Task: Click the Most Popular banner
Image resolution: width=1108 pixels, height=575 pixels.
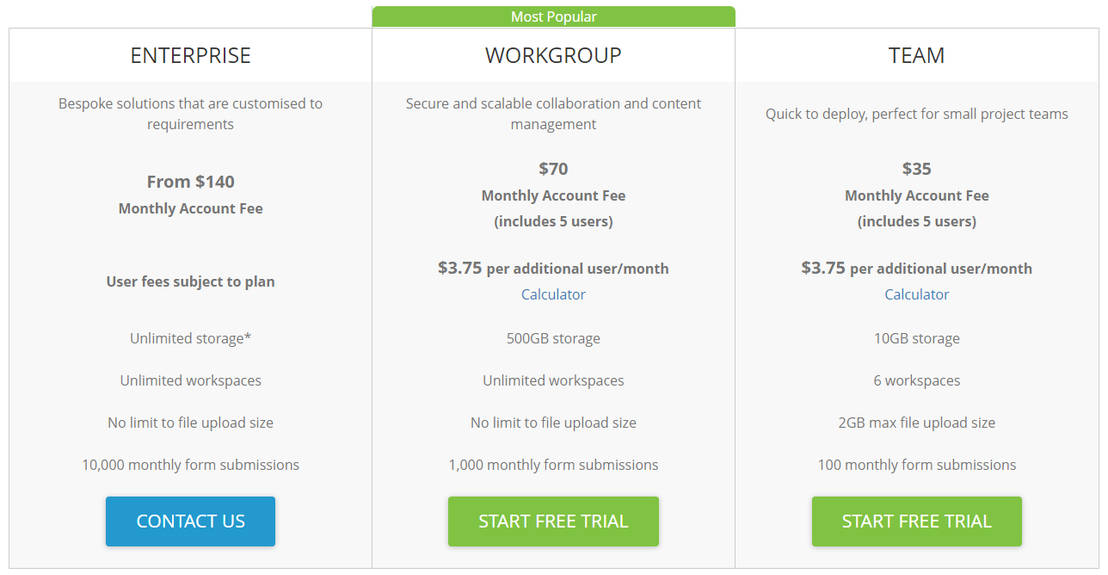Action: click(x=553, y=16)
